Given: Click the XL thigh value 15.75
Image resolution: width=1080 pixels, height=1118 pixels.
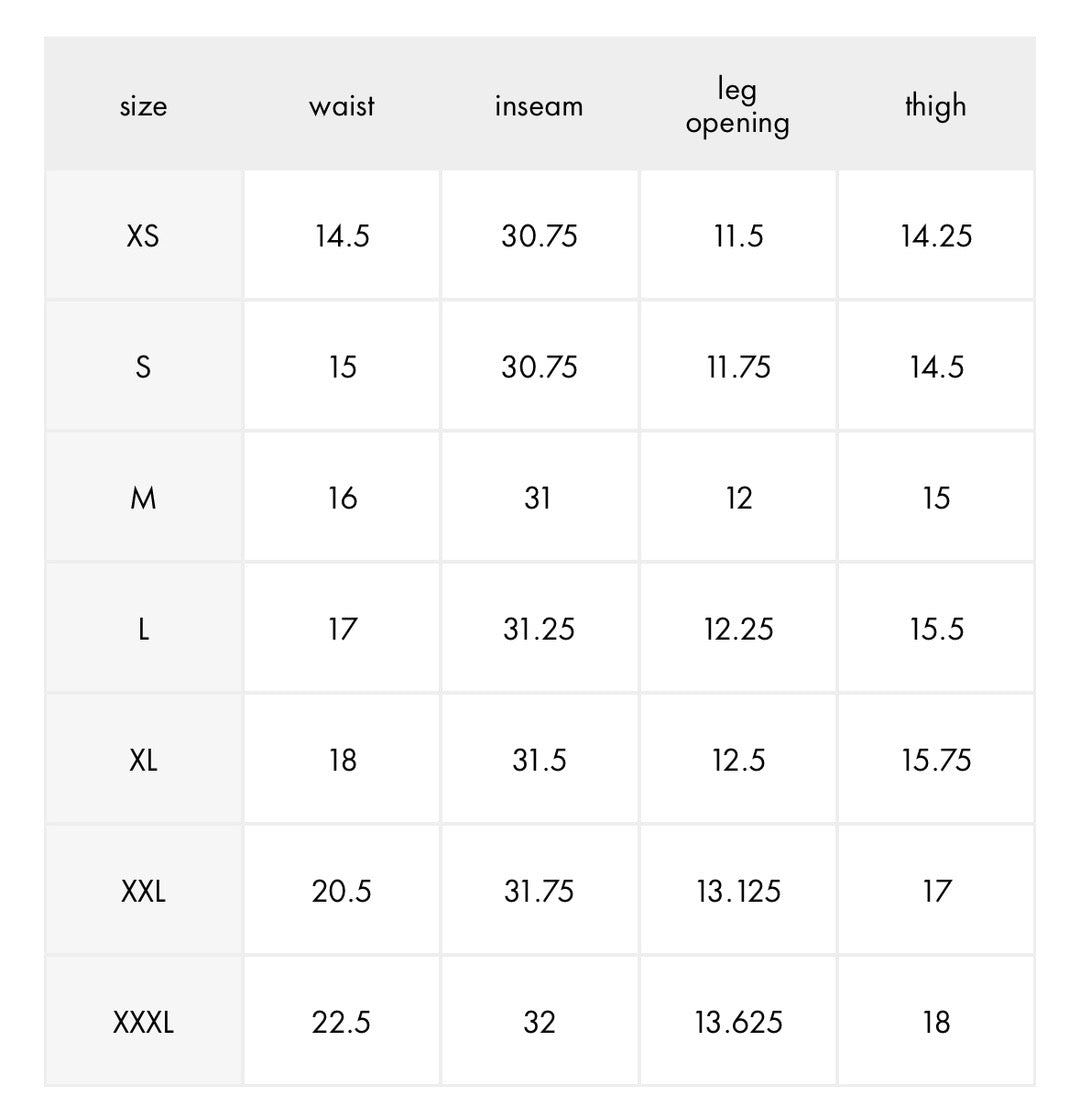Looking at the screenshot, I should pyautogui.click(x=936, y=760).
